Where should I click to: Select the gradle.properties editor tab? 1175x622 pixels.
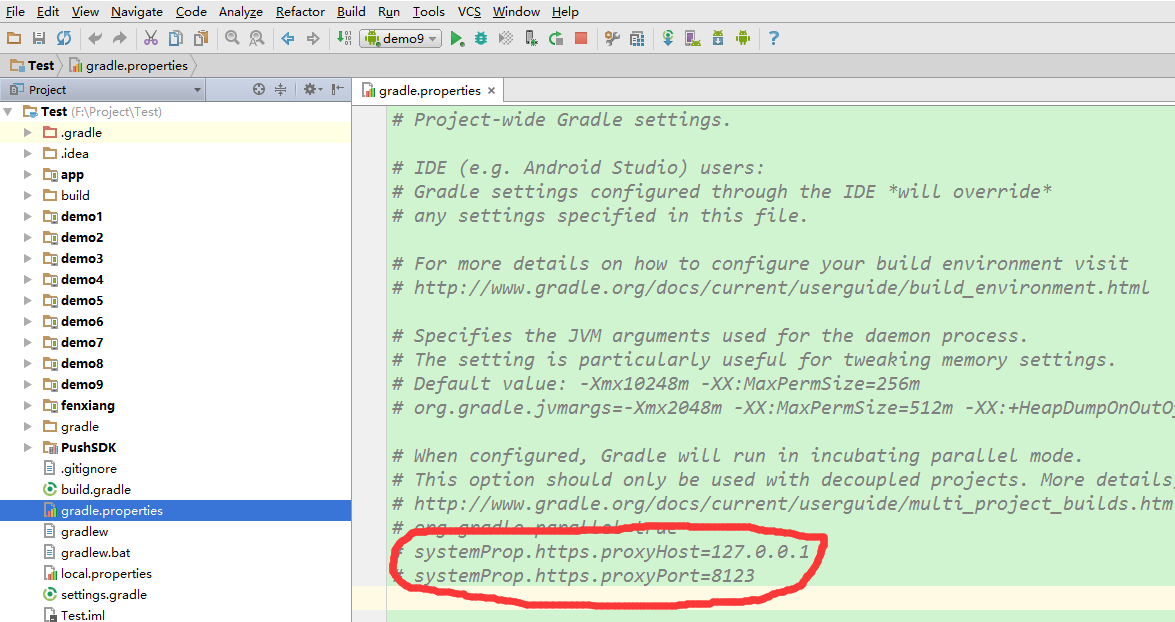(x=429, y=91)
